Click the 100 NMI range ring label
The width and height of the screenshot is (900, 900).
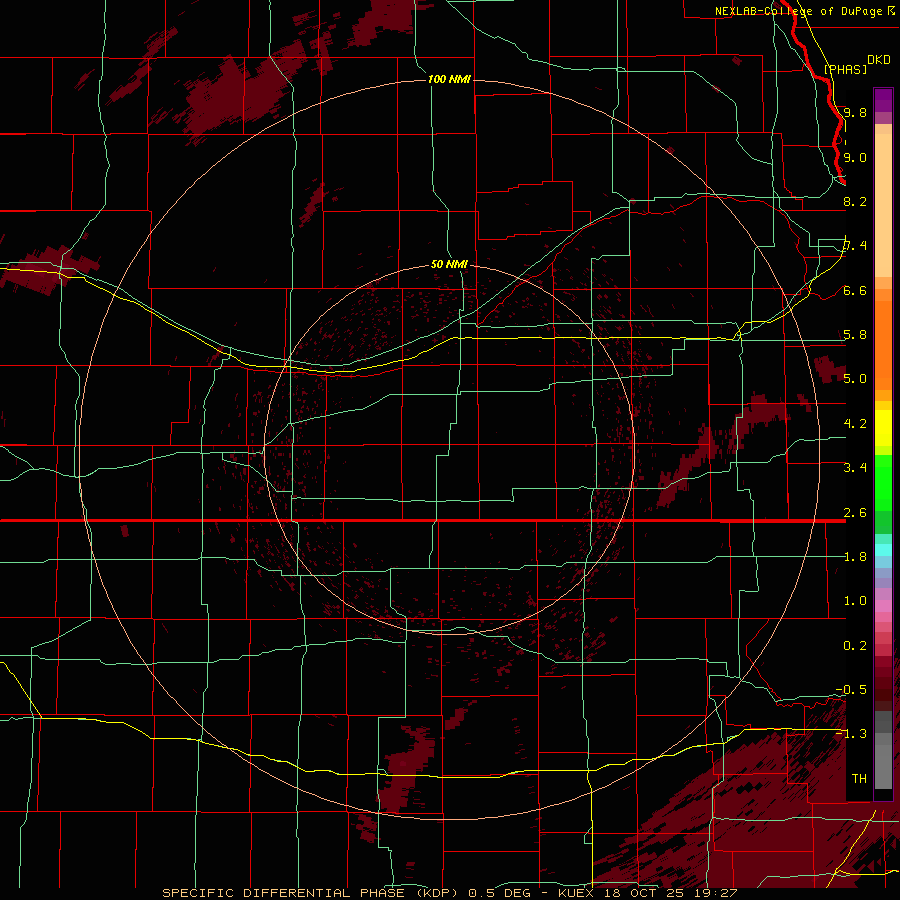[x=449, y=79]
